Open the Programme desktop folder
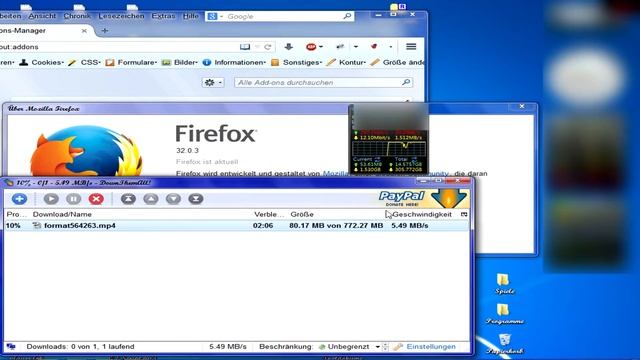The width and height of the screenshot is (640, 360). [504, 314]
